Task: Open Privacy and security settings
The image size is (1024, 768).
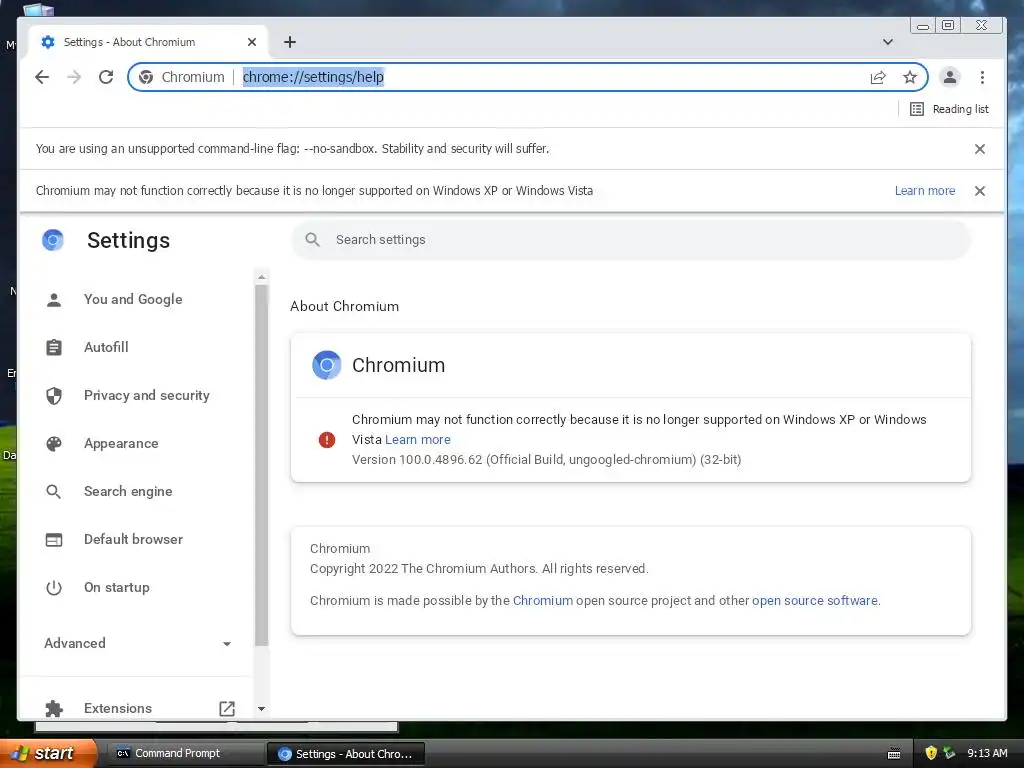Action: [x=147, y=395]
